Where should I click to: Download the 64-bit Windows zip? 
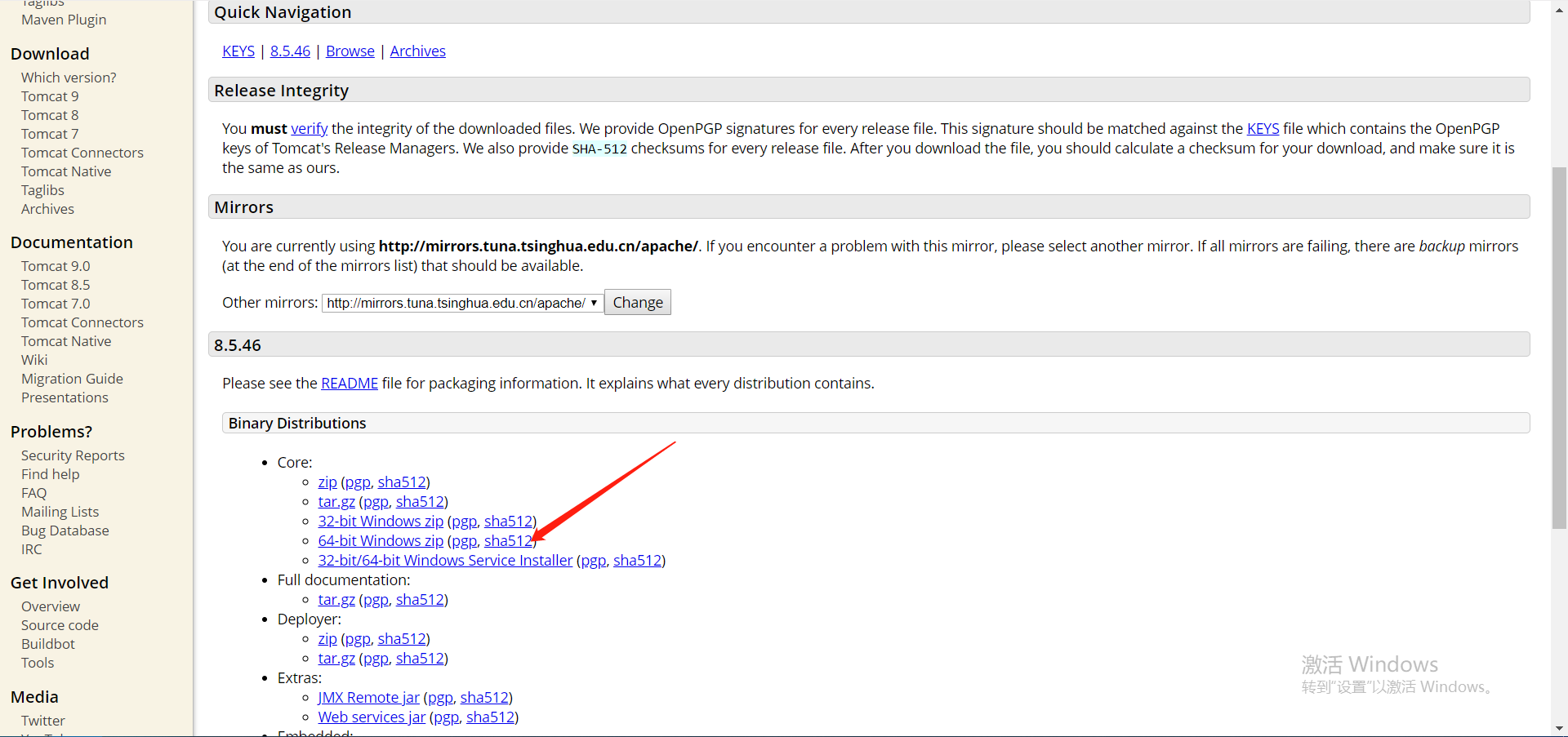click(x=381, y=541)
